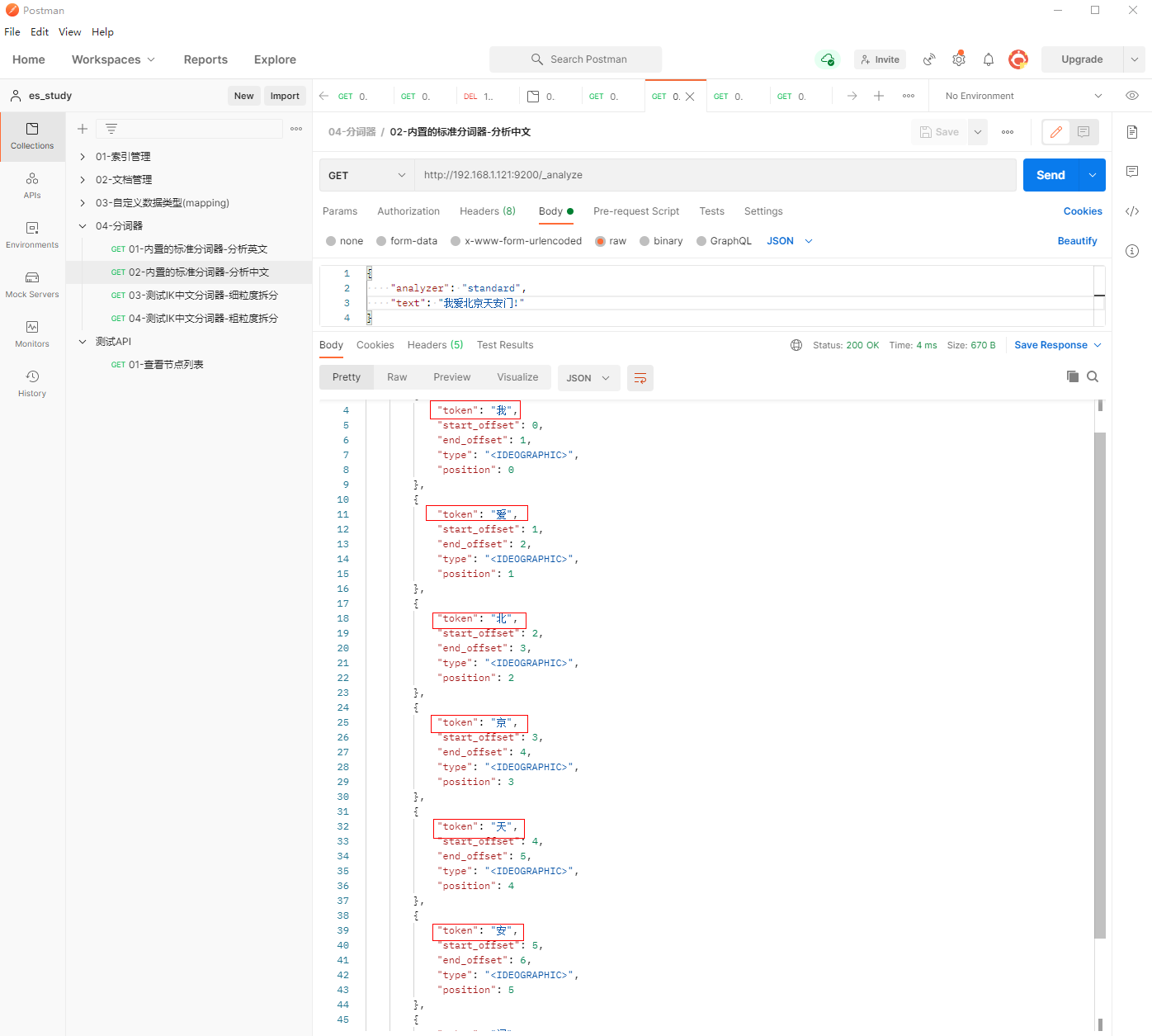Open settings gear icon in header
Screen dimensions: 1152x1036
(x=958, y=59)
